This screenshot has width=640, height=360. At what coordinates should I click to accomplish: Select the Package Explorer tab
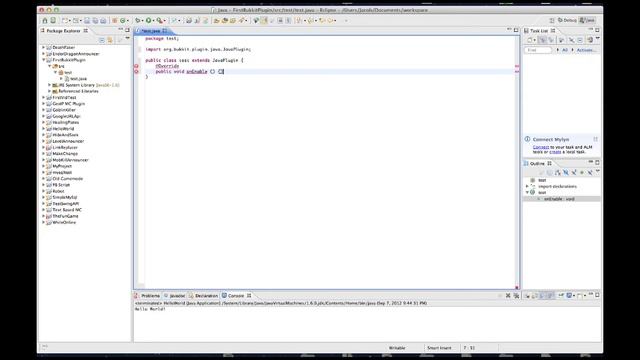[63, 31]
